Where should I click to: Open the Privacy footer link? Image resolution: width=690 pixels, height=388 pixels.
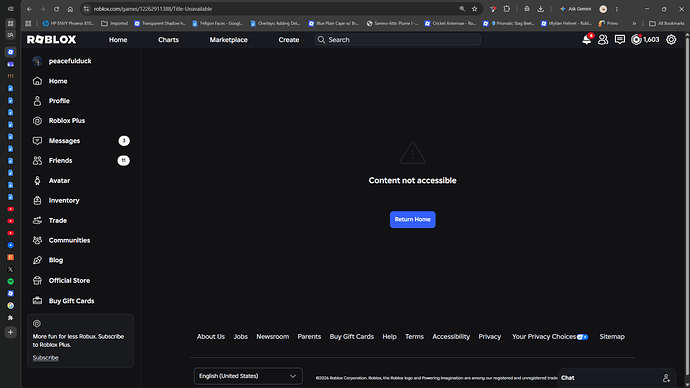pyautogui.click(x=490, y=337)
